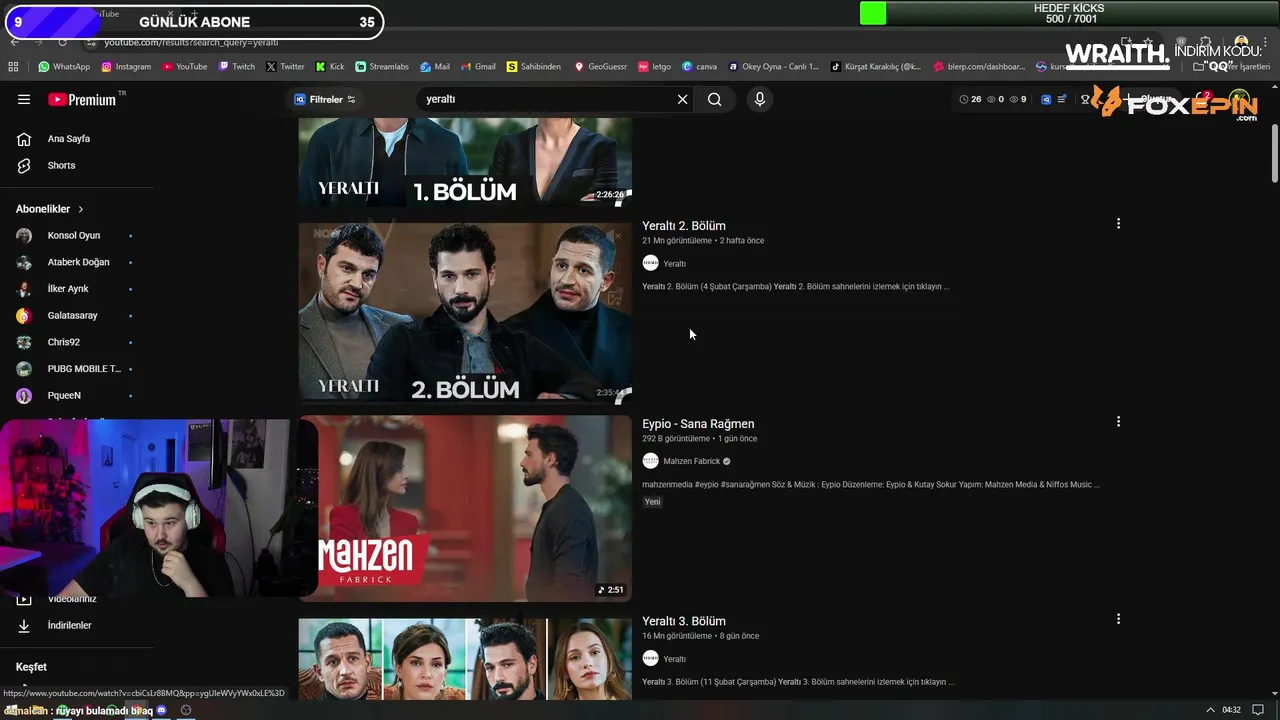Open the canva bookmark
The image size is (1280, 720).
(700, 67)
